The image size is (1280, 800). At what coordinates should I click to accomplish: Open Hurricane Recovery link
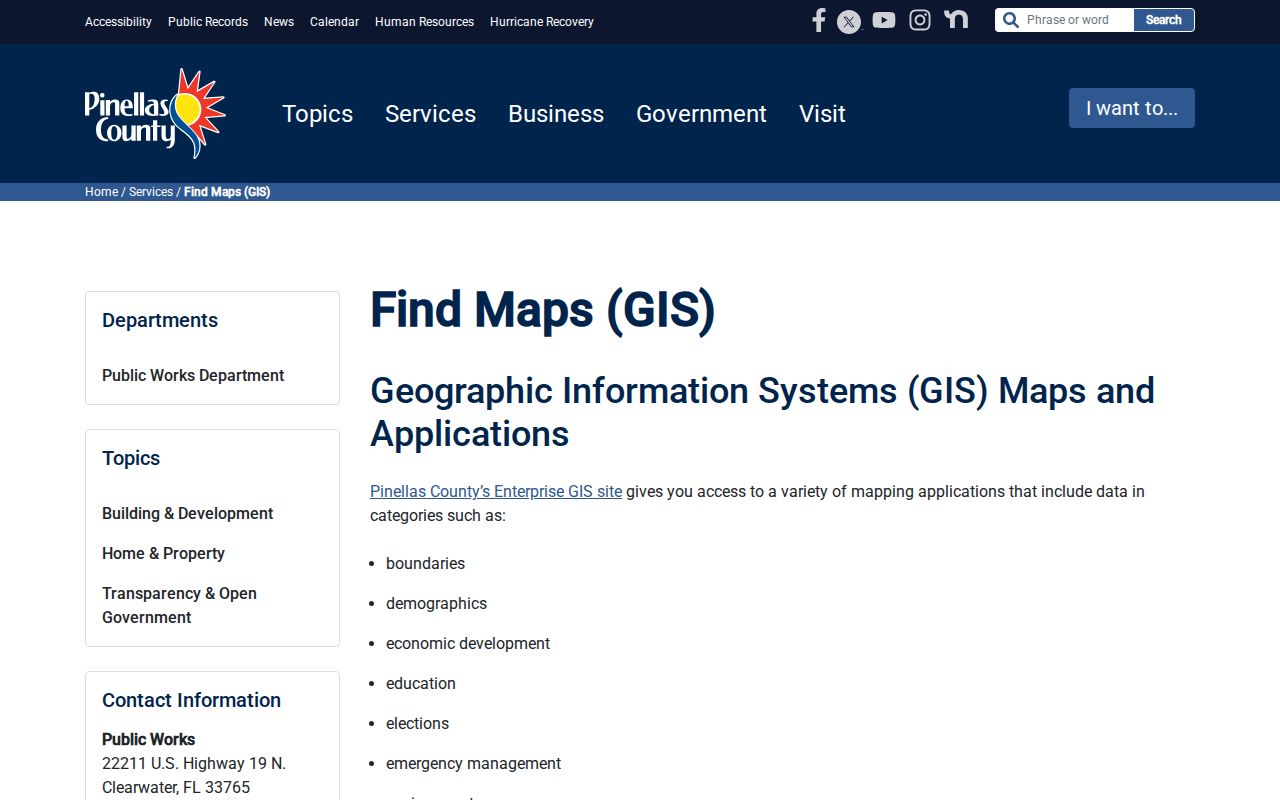(542, 22)
